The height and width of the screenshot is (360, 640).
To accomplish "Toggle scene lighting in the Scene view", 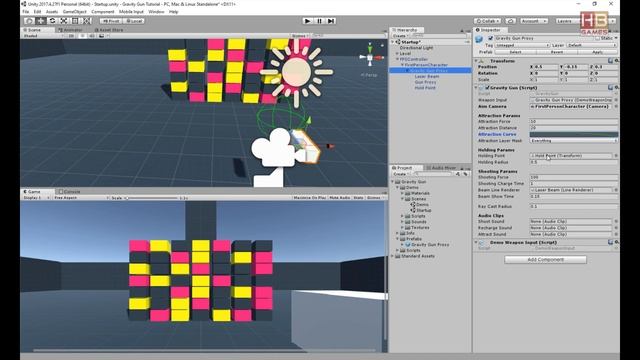I will [x=82, y=36].
